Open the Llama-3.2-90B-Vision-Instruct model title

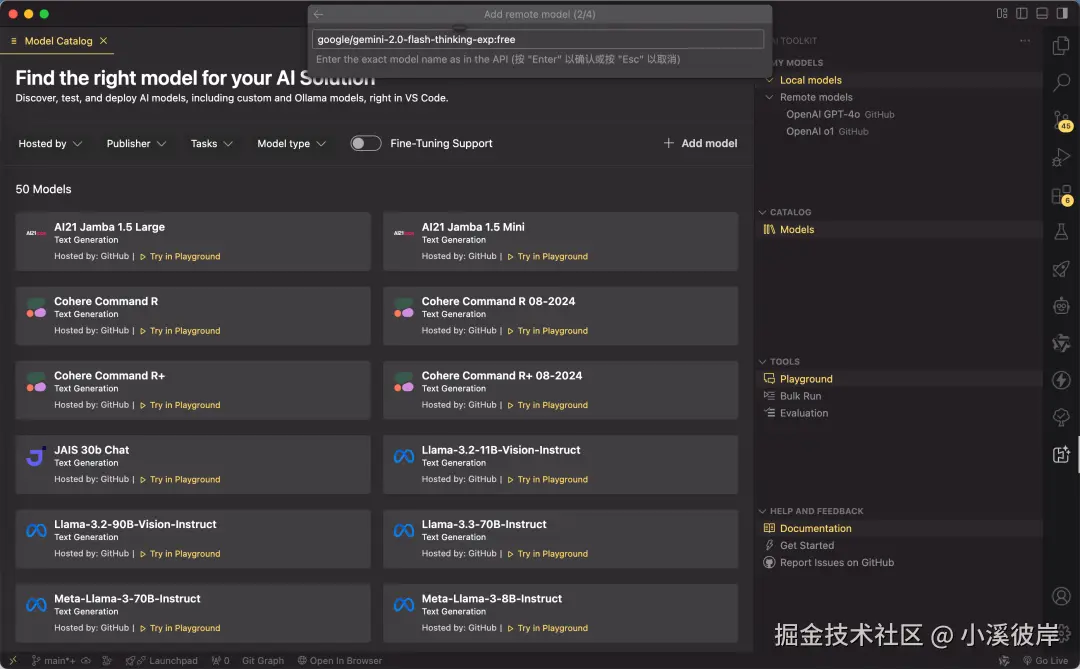135,524
